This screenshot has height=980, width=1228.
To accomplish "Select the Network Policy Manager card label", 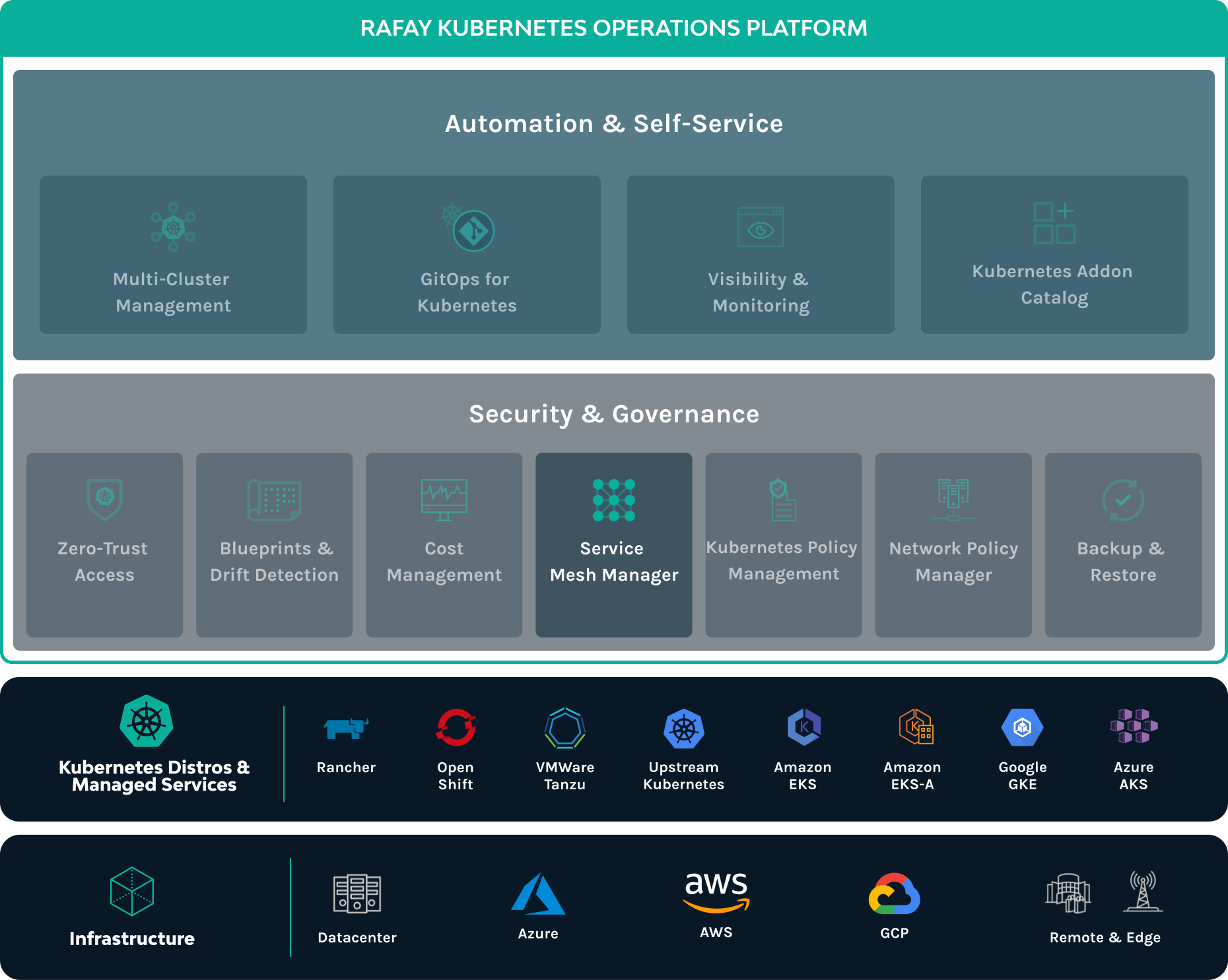I will [953, 562].
